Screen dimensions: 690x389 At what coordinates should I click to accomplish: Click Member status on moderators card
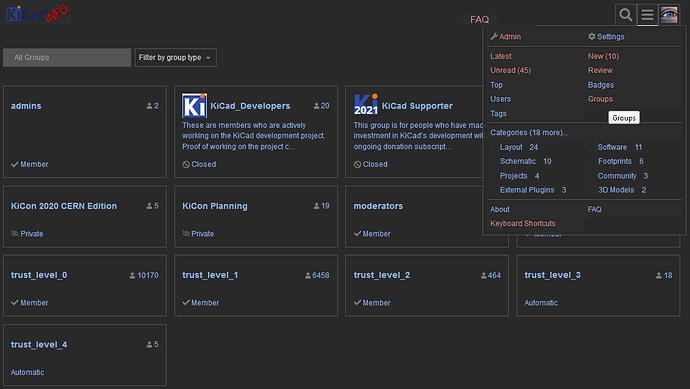(x=372, y=234)
